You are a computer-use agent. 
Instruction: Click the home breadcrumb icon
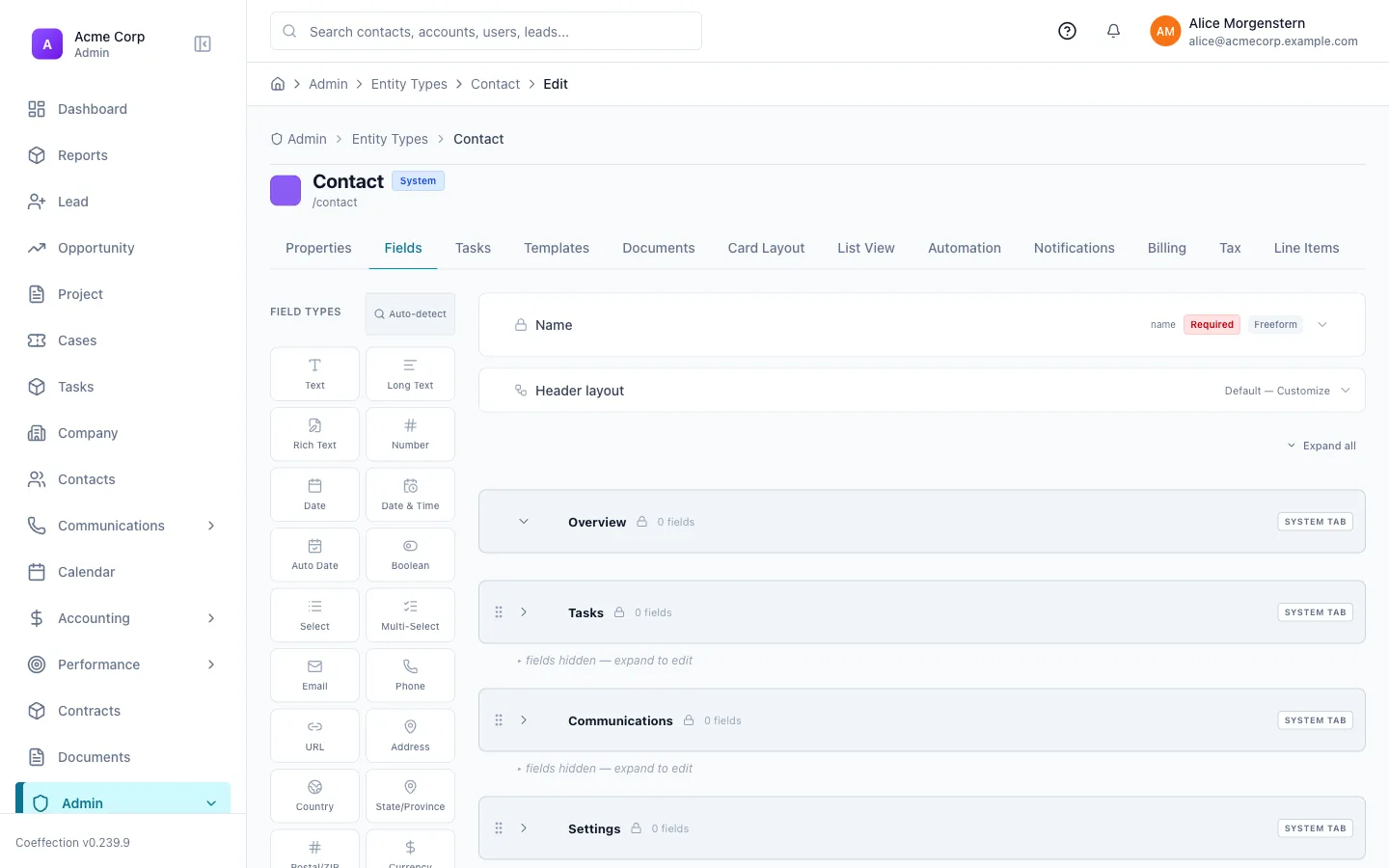tap(278, 84)
